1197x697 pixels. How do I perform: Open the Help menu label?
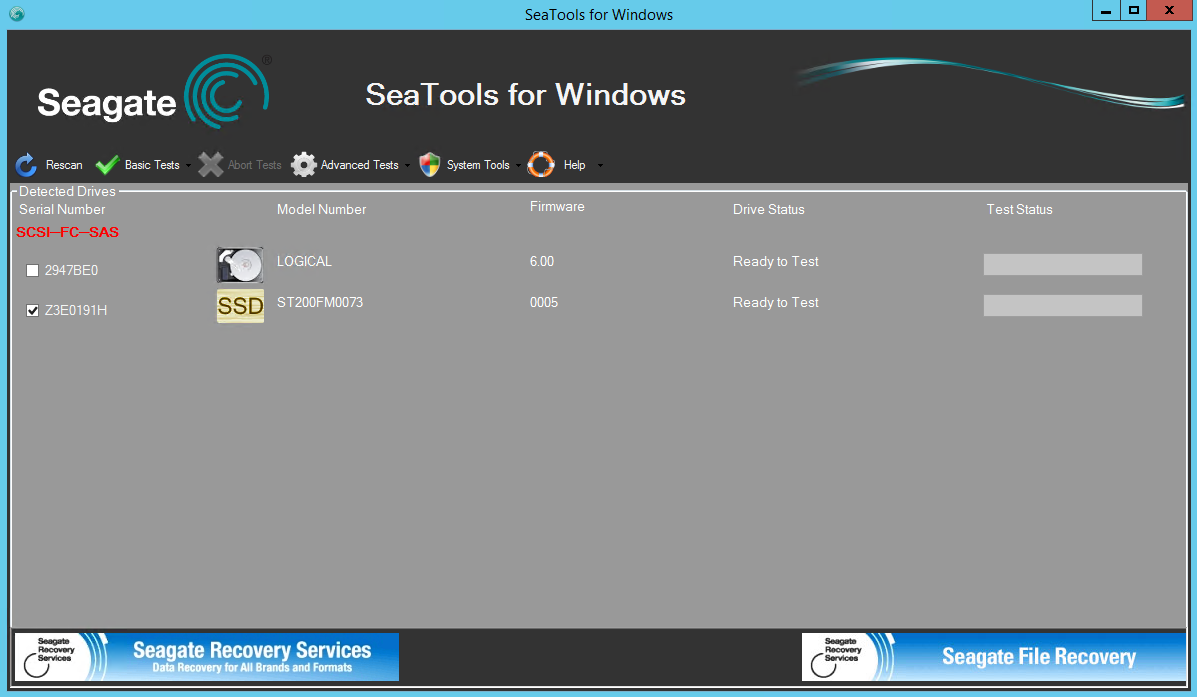(x=574, y=165)
